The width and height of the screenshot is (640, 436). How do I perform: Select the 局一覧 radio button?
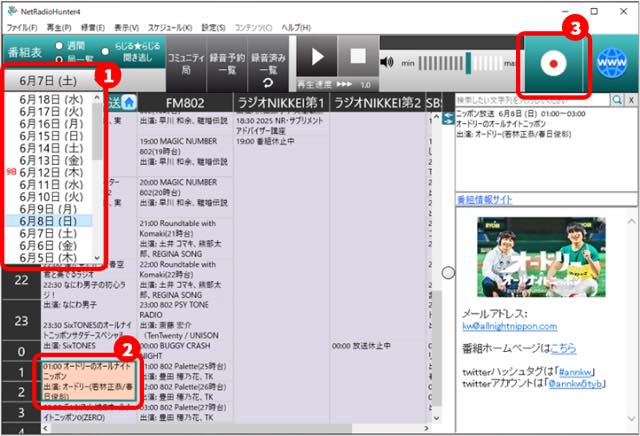[x=59, y=60]
